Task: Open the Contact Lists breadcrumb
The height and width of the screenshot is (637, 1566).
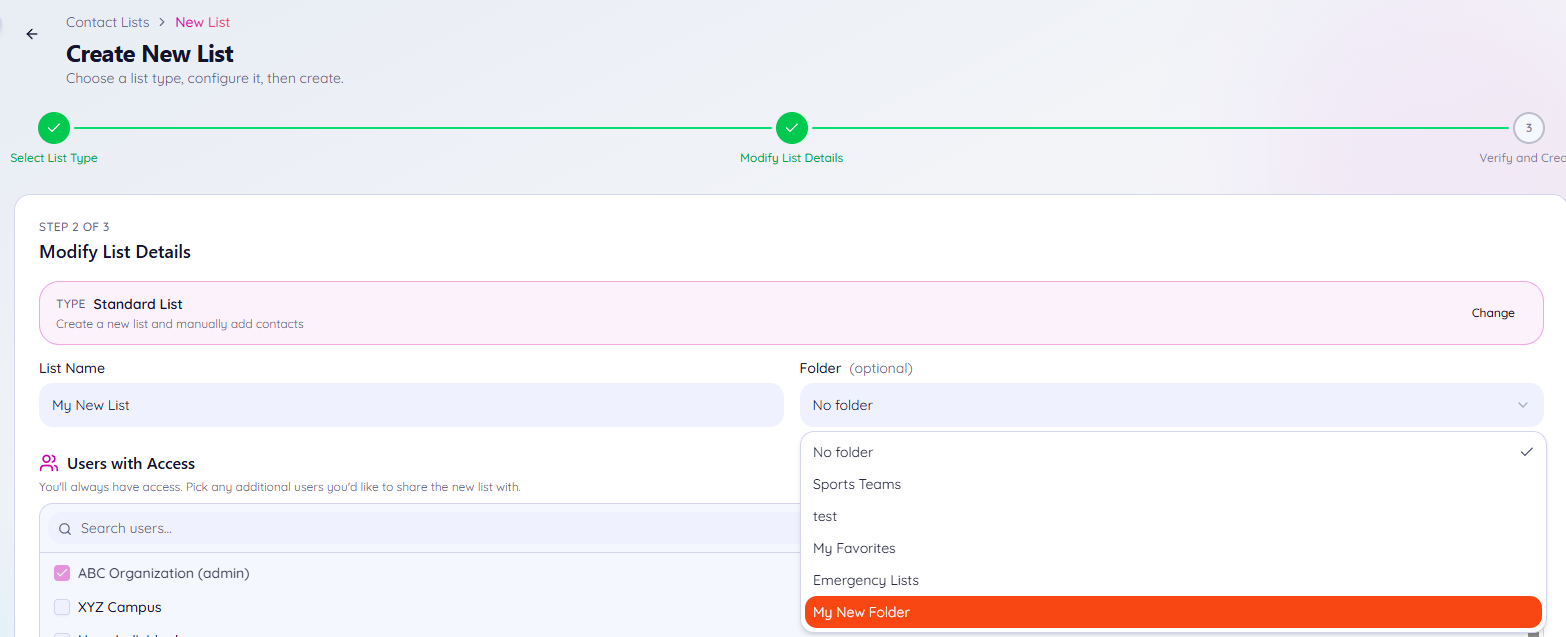Action: coord(108,22)
